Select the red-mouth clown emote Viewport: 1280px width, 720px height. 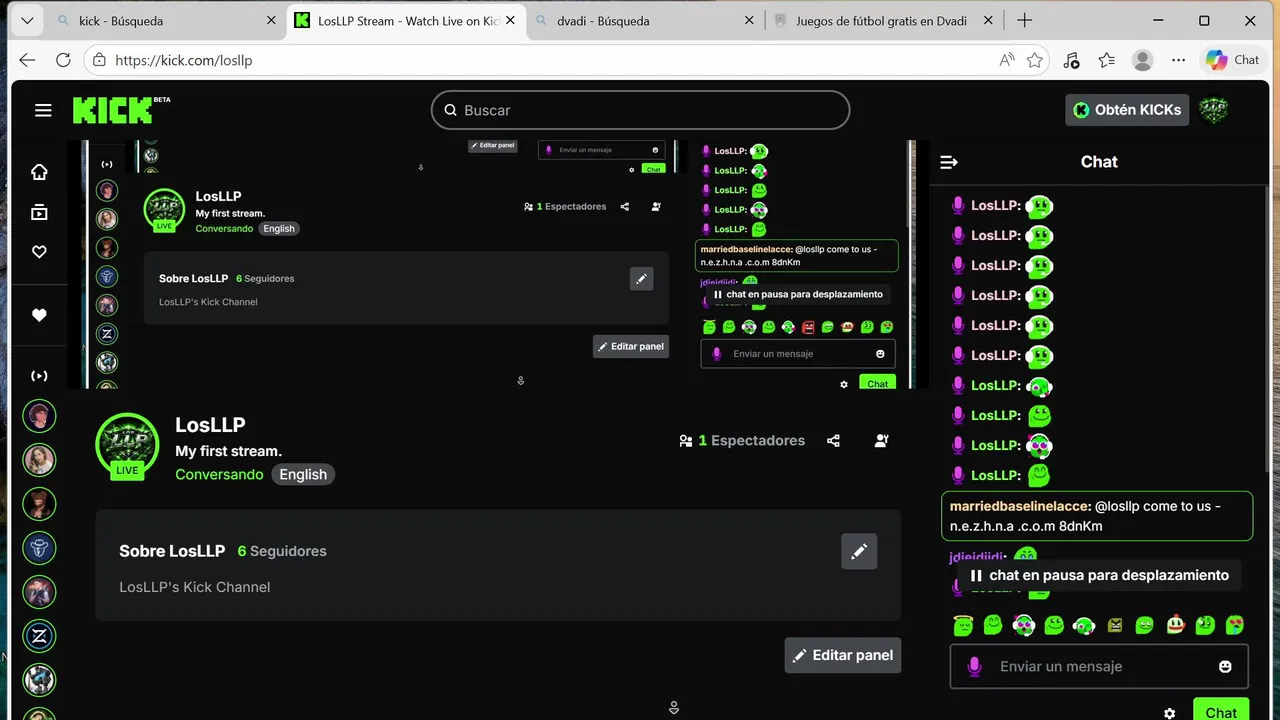[1175, 625]
